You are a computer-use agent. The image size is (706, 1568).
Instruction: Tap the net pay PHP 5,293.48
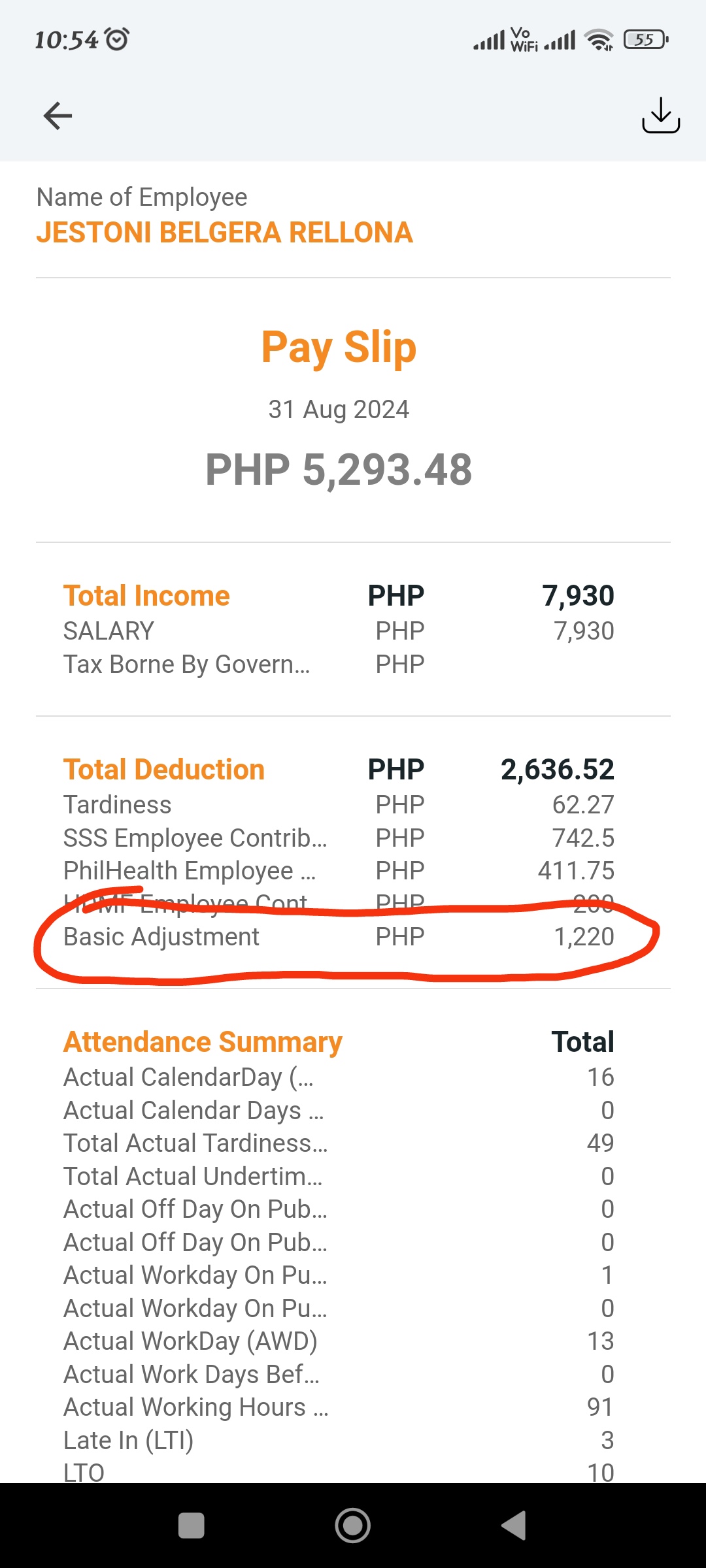339,470
